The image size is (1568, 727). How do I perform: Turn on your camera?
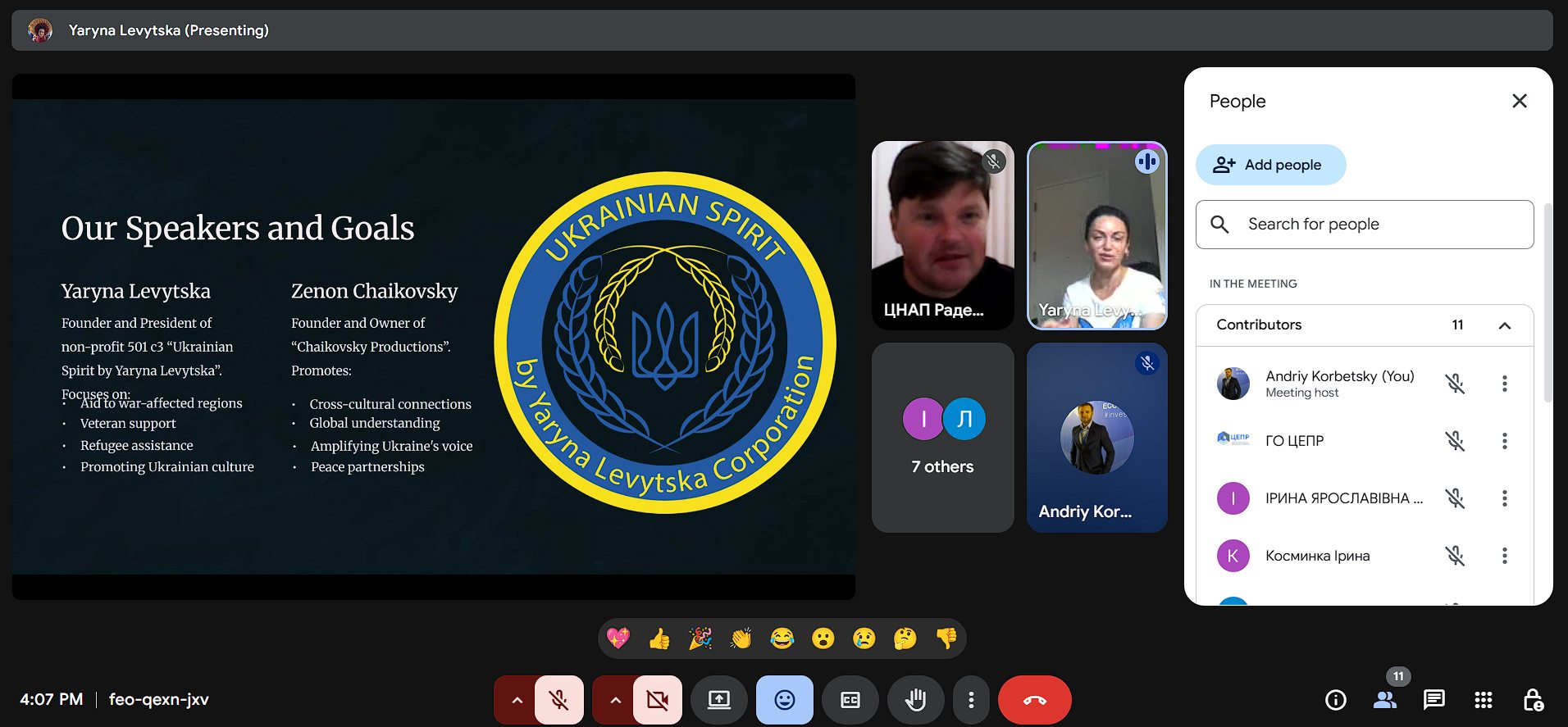(x=657, y=700)
